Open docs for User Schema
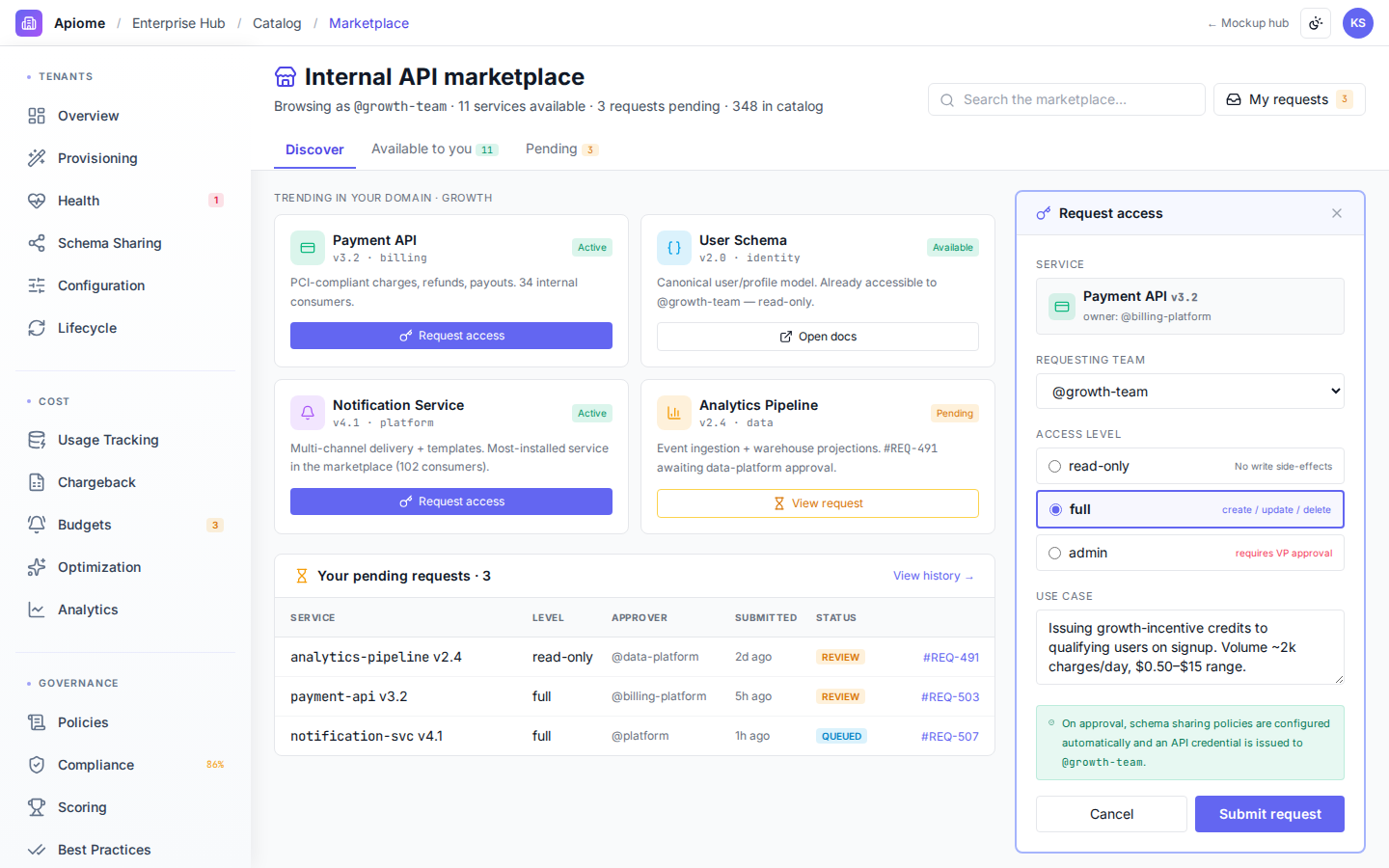The height and width of the screenshot is (868, 1389). click(818, 337)
